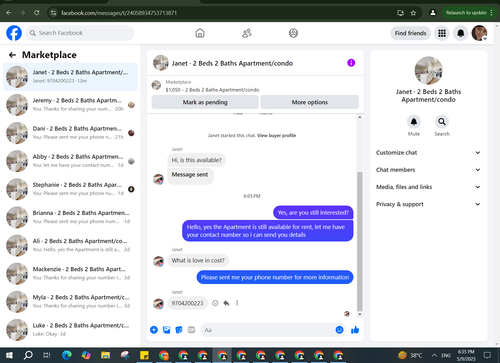Viewport: 500px width, 363px height.
Task: Open conversation information purple icon
Action: (351, 63)
